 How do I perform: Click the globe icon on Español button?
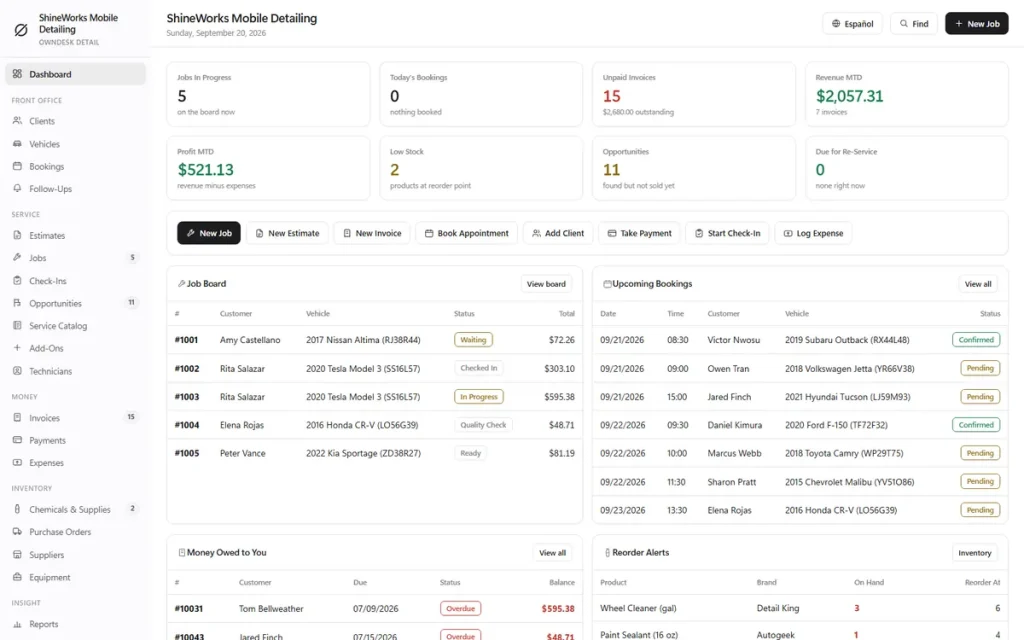(836, 24)
